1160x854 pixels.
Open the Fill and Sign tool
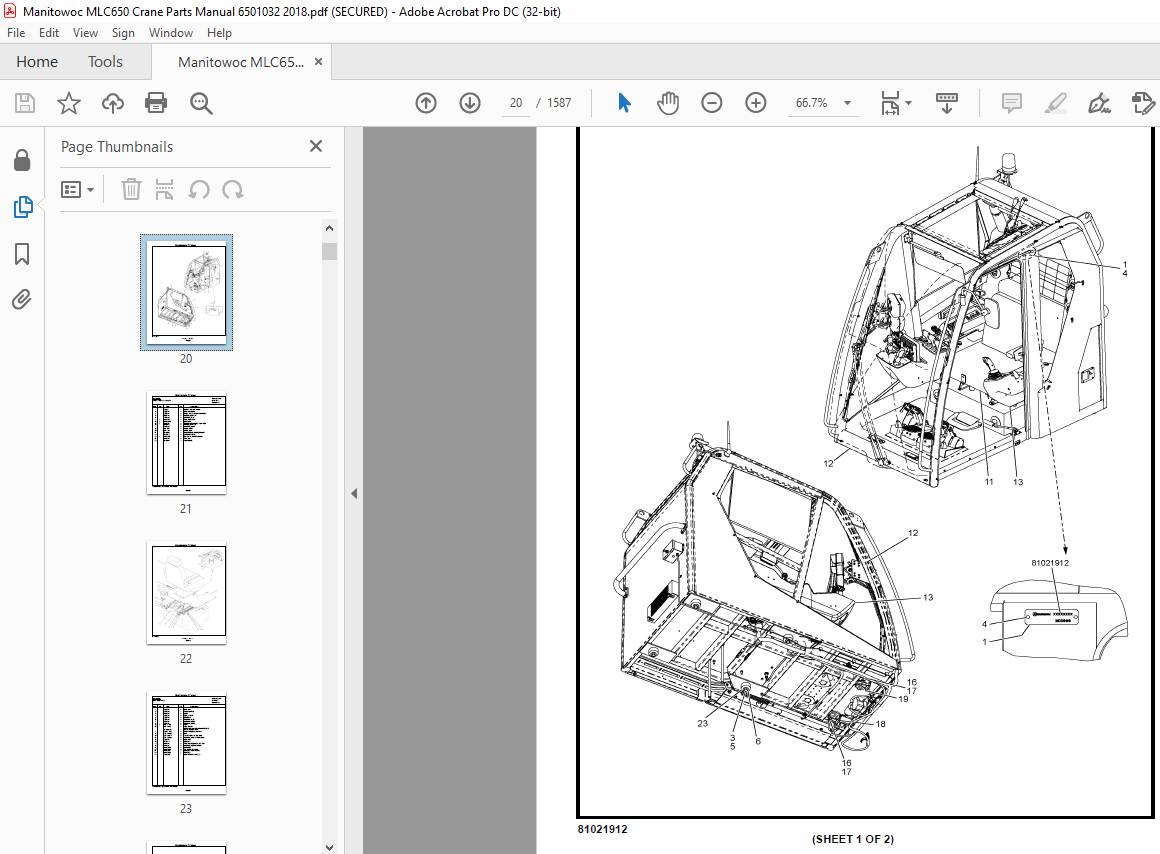1099,103
